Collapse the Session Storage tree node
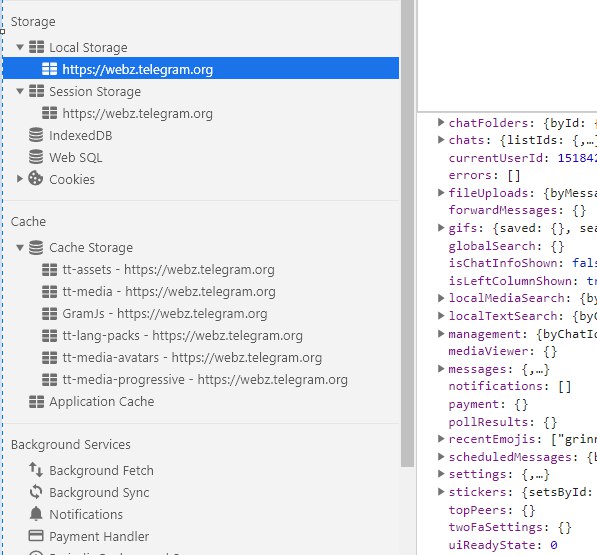This screenshot has width=597, height=555. coord(20,91)
